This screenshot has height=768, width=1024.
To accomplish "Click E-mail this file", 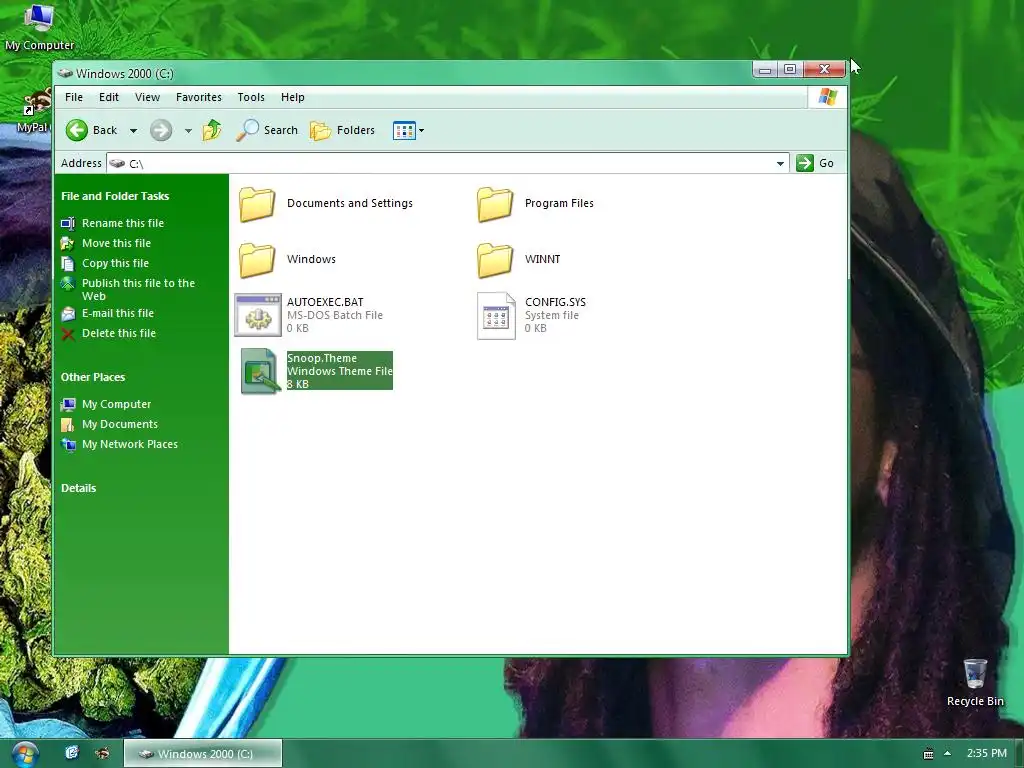I will (x=118, y=313).
